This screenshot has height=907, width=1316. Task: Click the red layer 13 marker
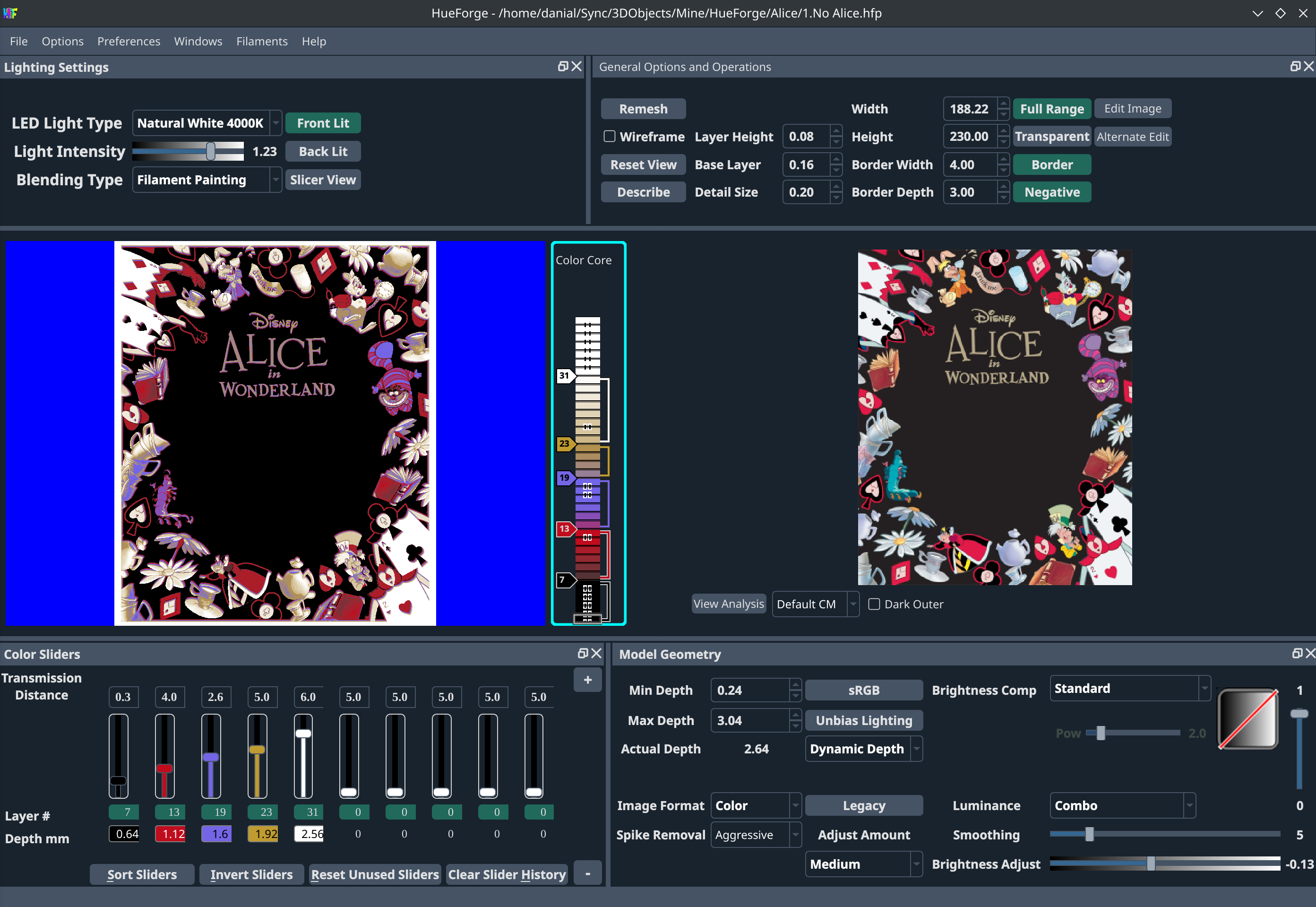[x=565, y=529]
